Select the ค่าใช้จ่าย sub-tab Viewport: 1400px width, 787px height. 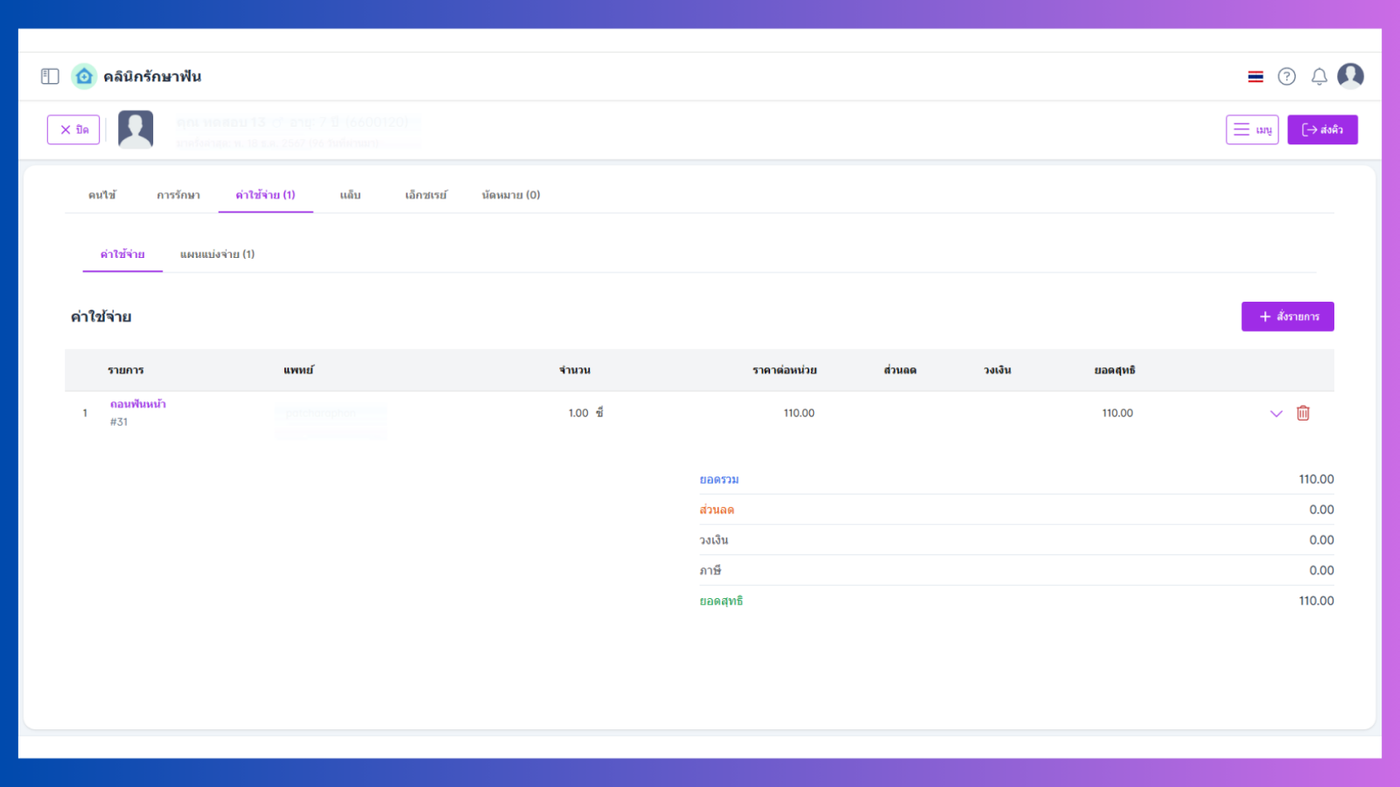tap(122, 254)
